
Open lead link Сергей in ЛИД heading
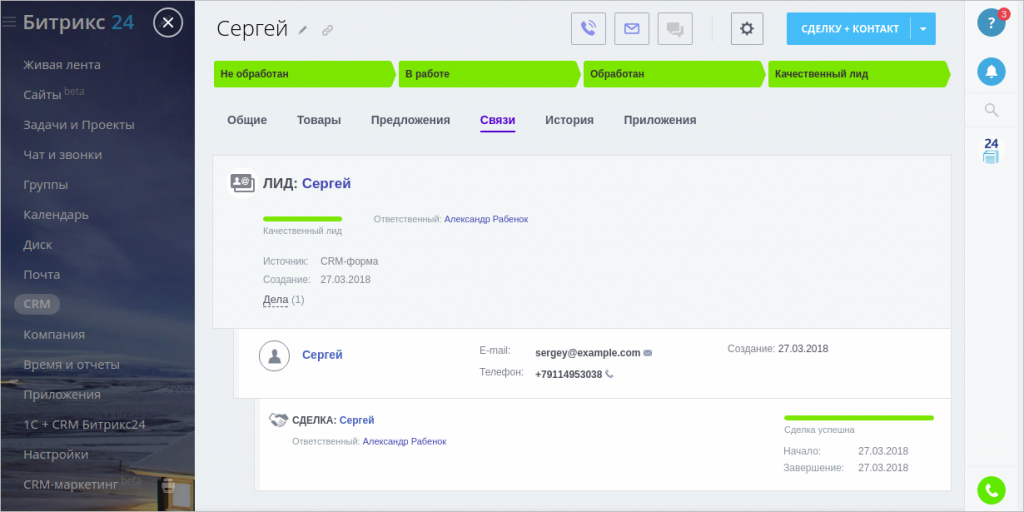point(326,184)
